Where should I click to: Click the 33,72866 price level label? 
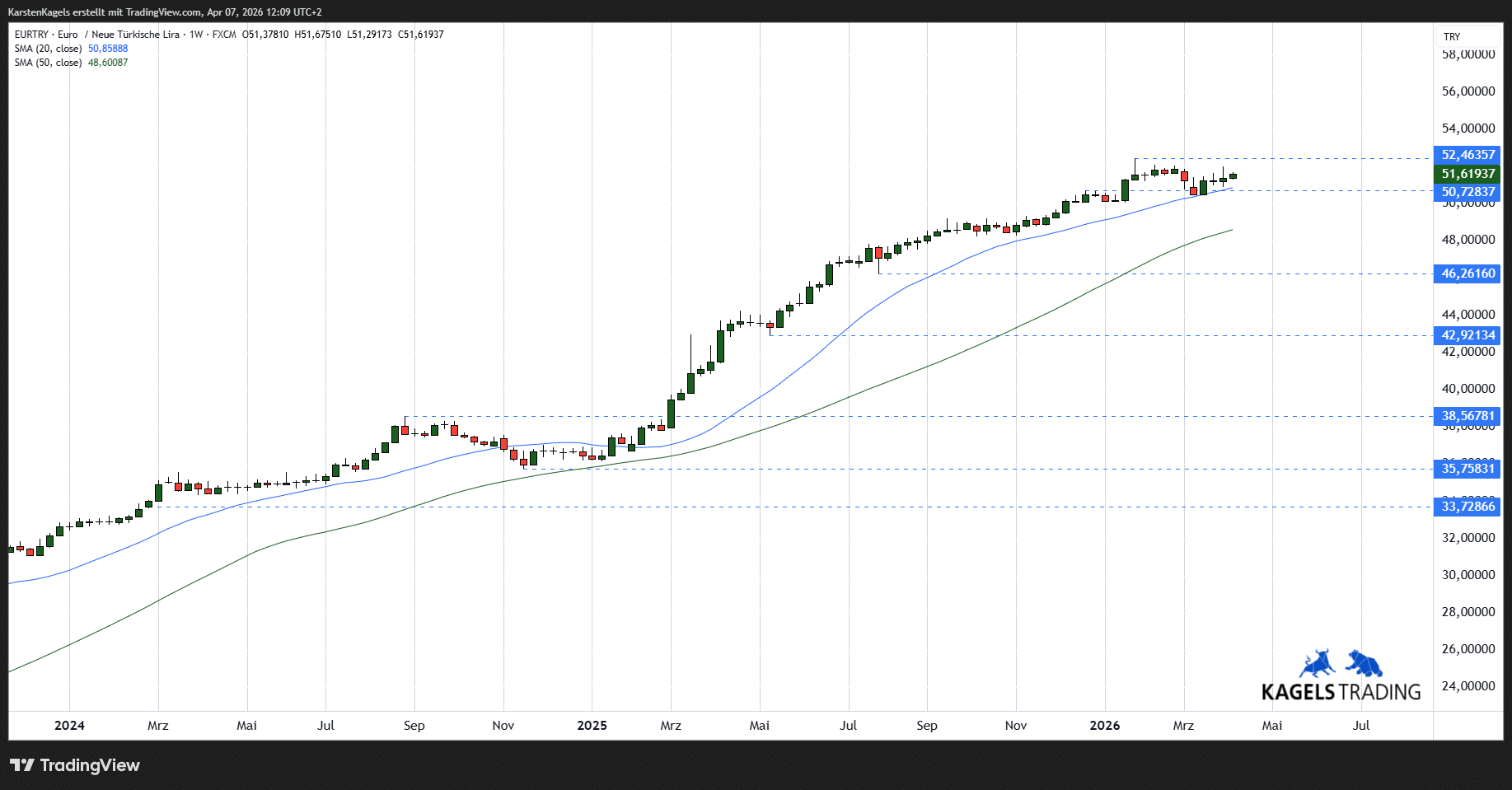click(1468, 507)
